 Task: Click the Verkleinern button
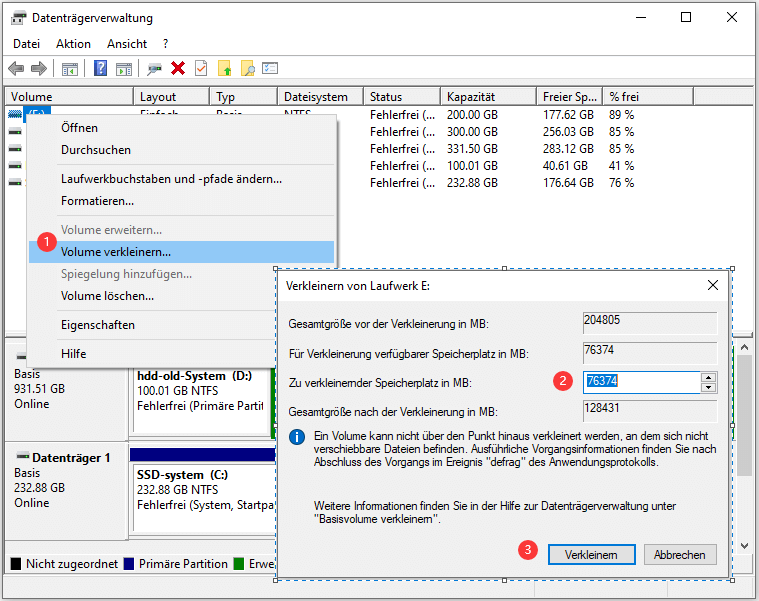tap(592, 555)
